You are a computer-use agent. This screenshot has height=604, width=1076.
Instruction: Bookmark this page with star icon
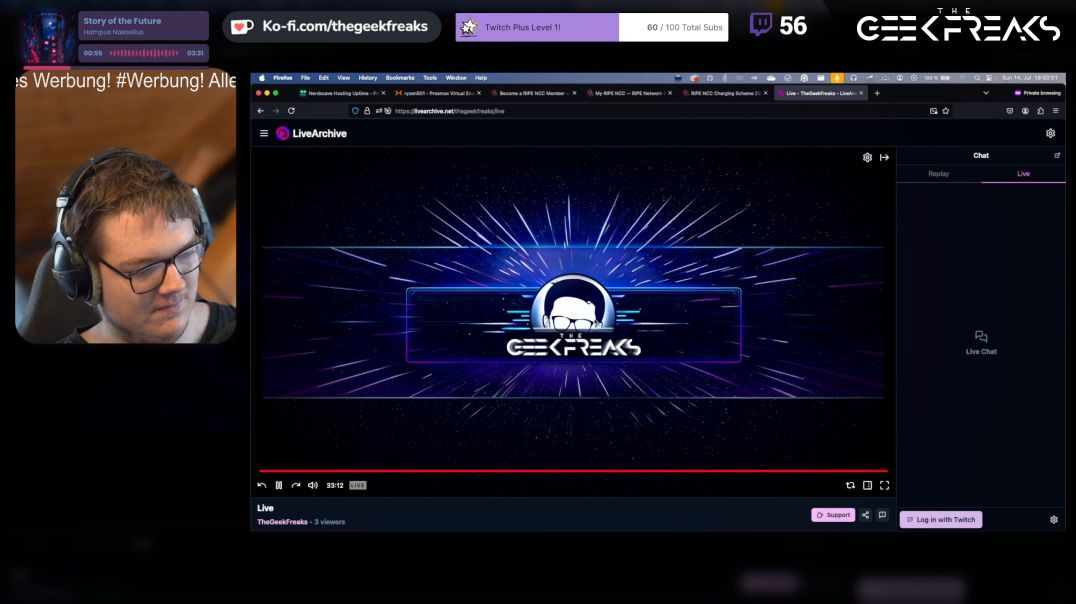point(946,111)
